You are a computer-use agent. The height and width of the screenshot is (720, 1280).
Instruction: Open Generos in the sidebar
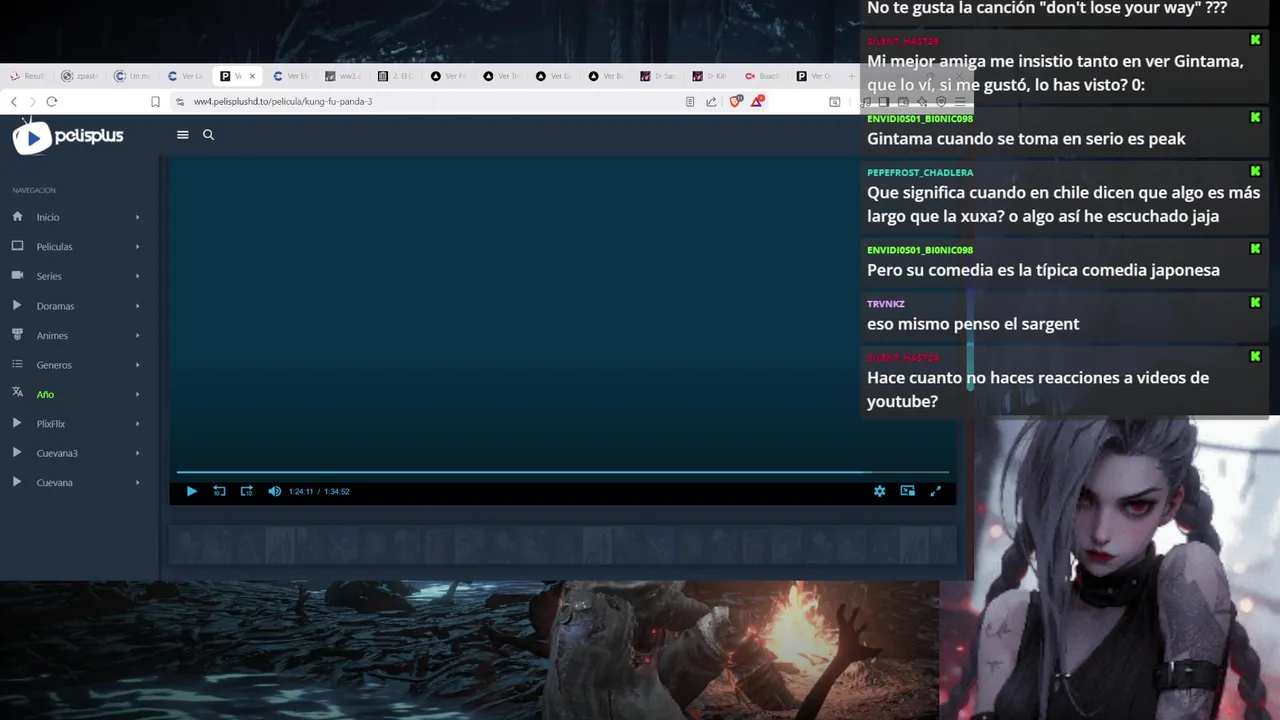point(54,365)
